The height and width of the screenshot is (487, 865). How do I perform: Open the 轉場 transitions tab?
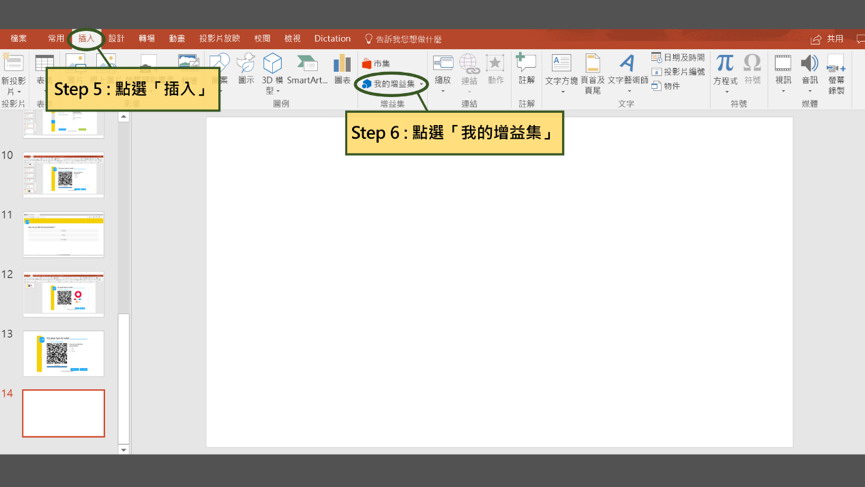coord(147,39)
